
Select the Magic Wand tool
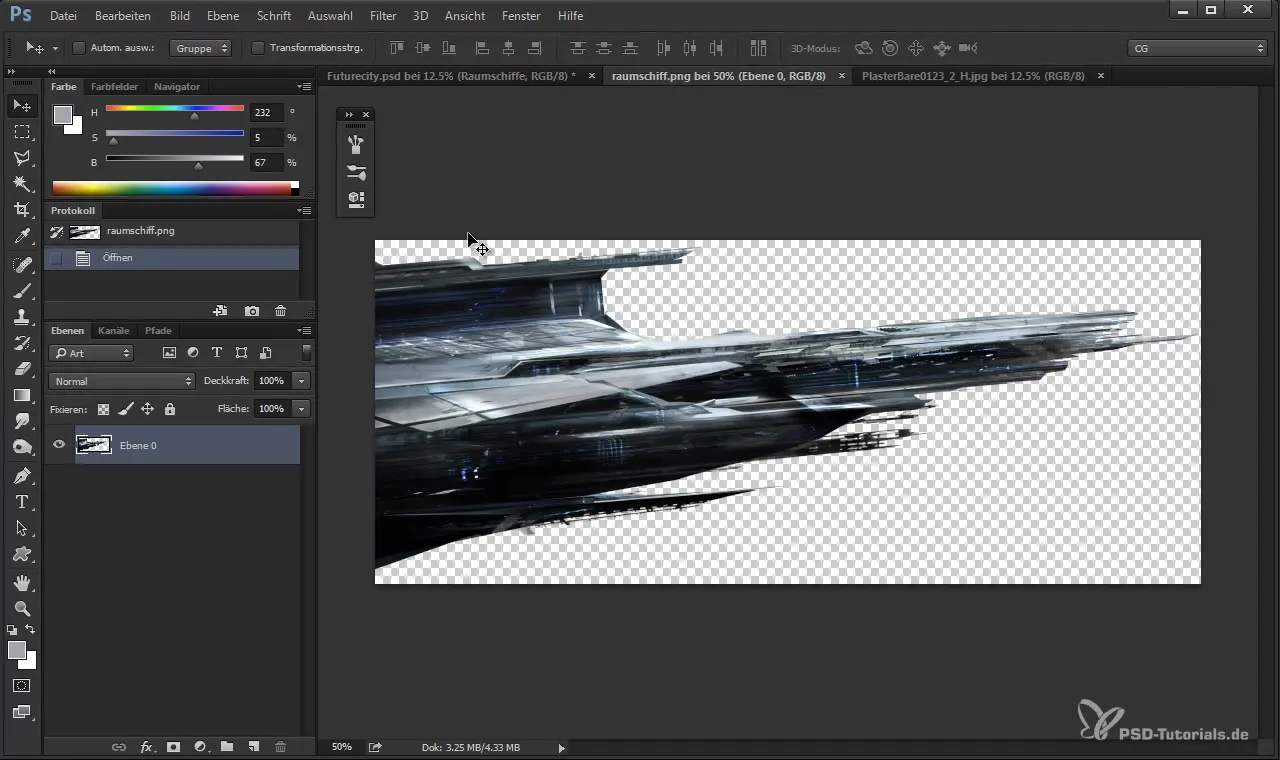(x=22, y=184)
